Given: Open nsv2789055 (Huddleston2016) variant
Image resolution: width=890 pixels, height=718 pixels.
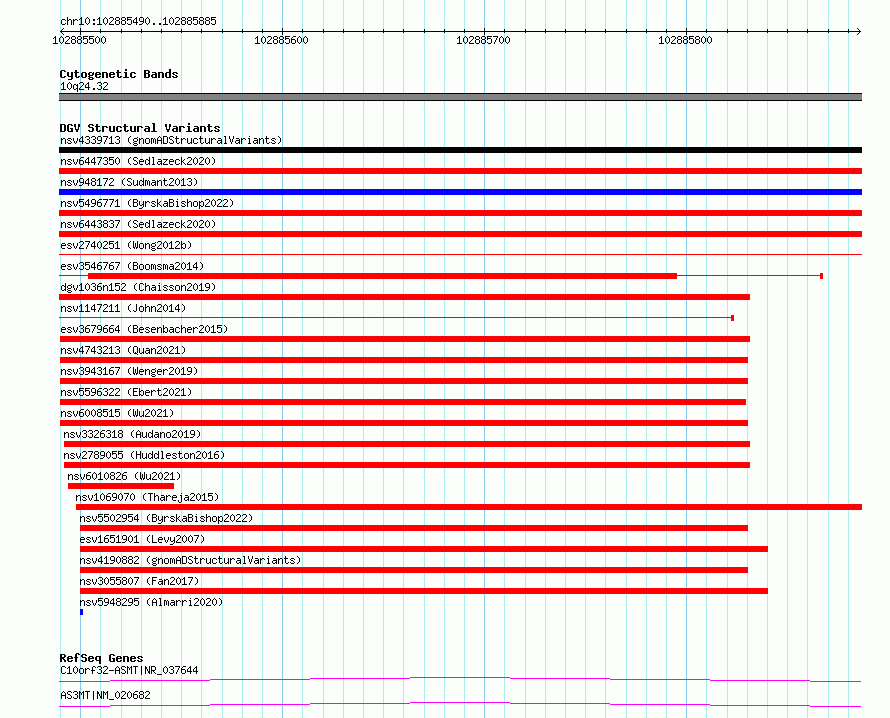Looking at the screenshot, I should pos(144,455).
